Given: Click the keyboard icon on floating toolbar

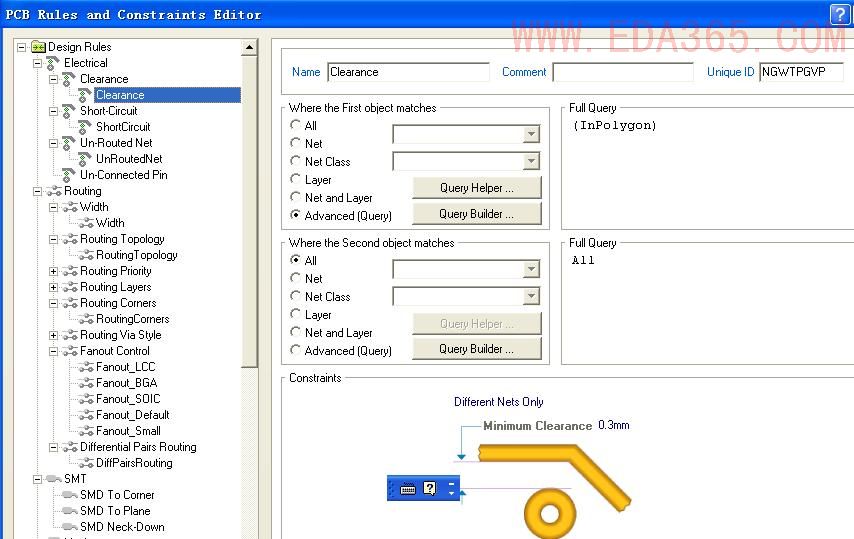Looking at the screenshot, I should (x=408, y=489).
